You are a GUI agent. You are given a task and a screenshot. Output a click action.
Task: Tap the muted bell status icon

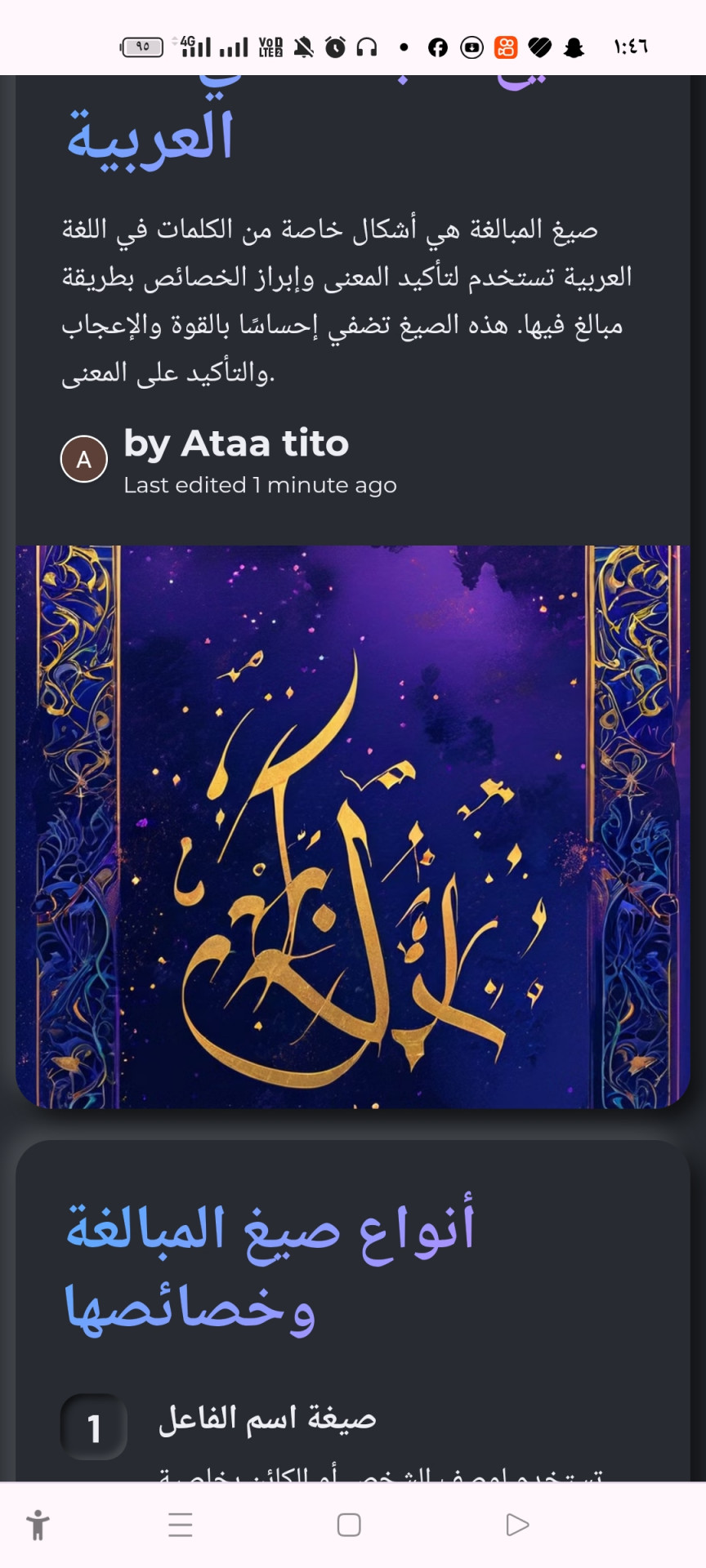[x=303, y=47]
